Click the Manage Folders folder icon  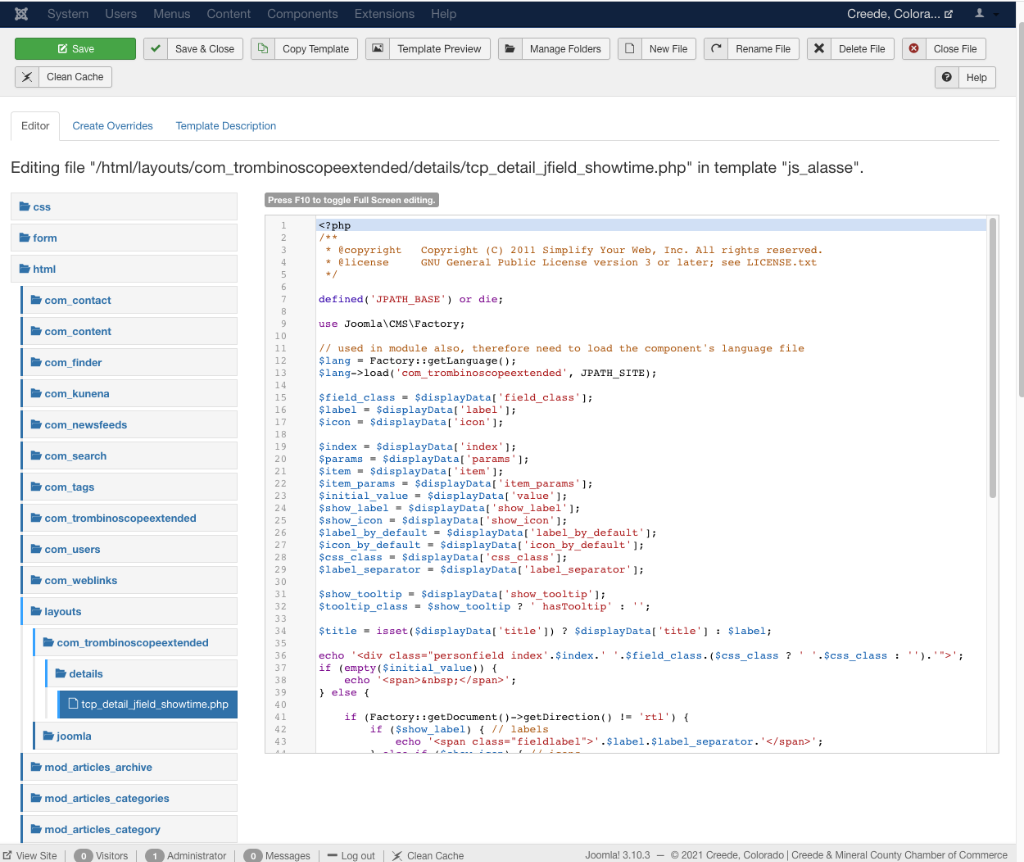pos(510,49)
